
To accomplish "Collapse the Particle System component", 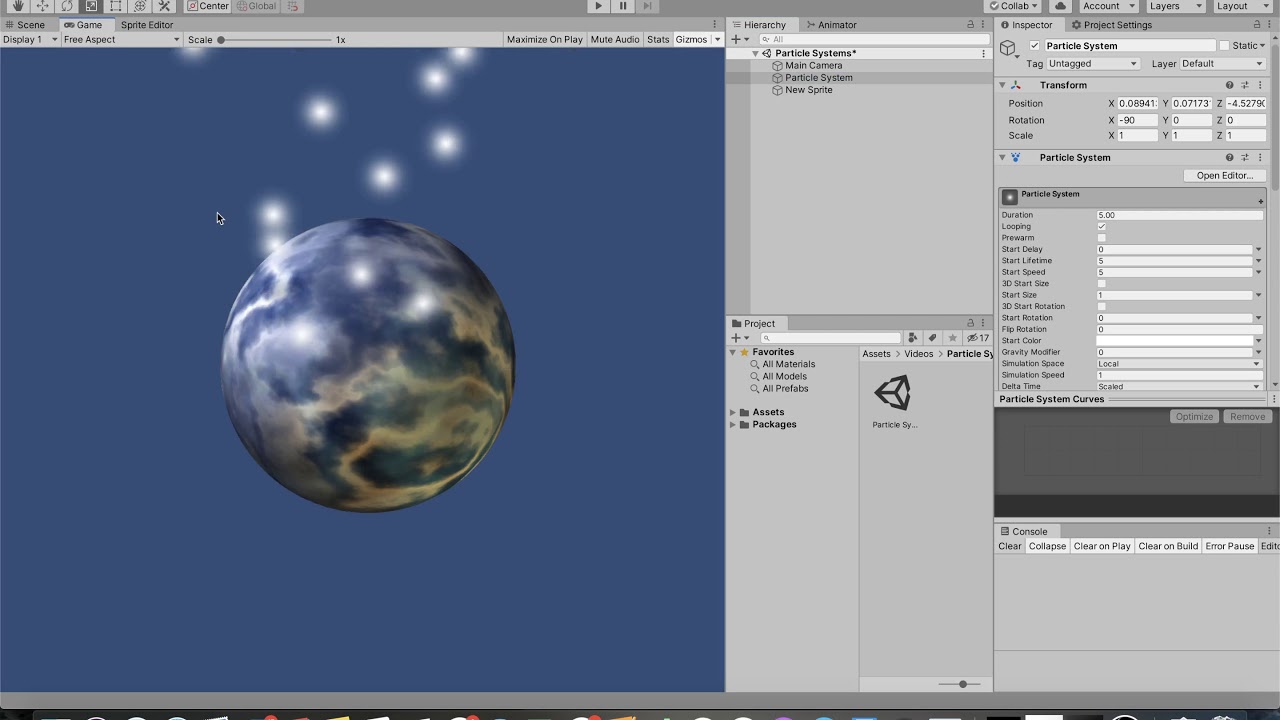I will click(1002, 157).
